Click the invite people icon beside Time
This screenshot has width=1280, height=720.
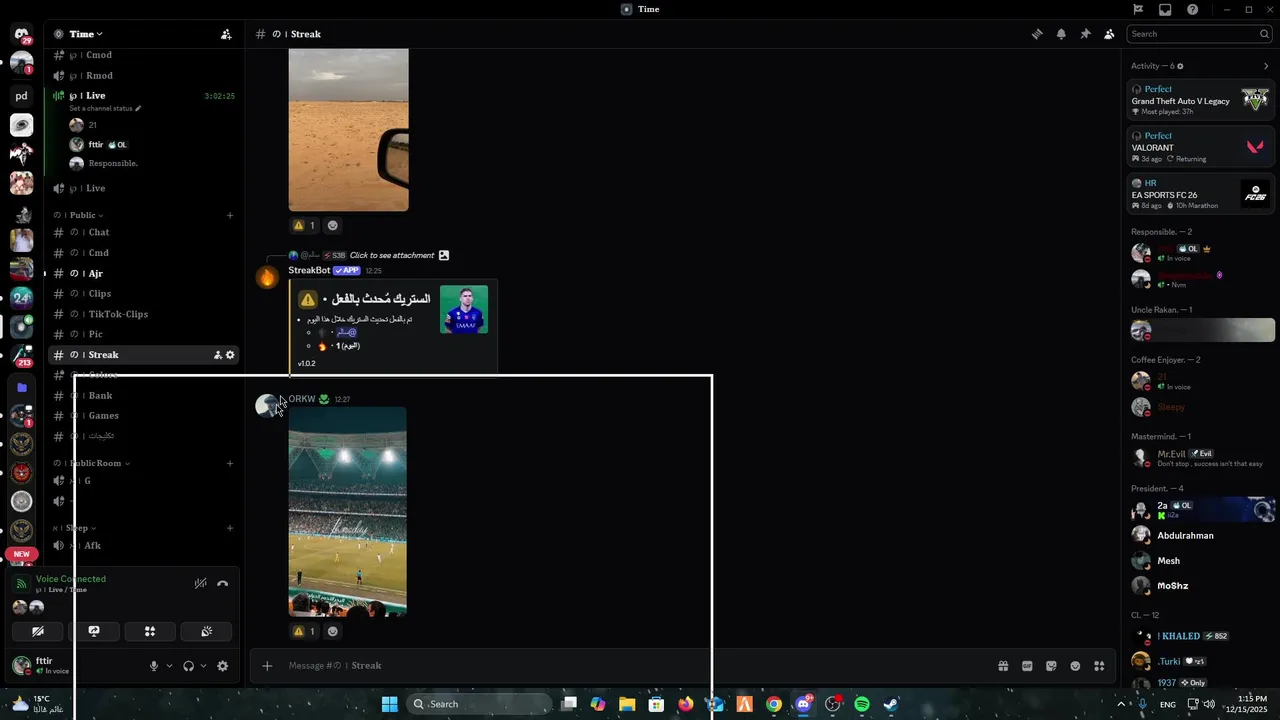[226, 34]
